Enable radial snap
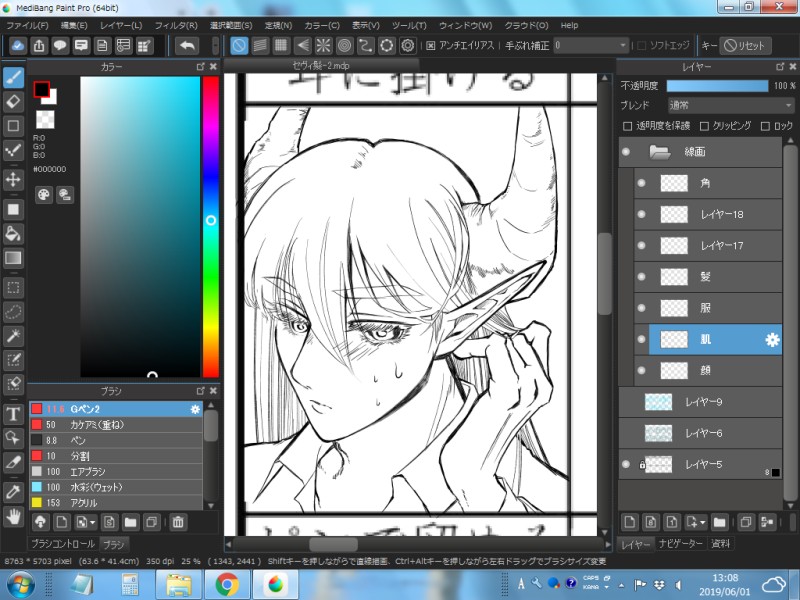The image size is (800, 600). [x=323, y=45]
